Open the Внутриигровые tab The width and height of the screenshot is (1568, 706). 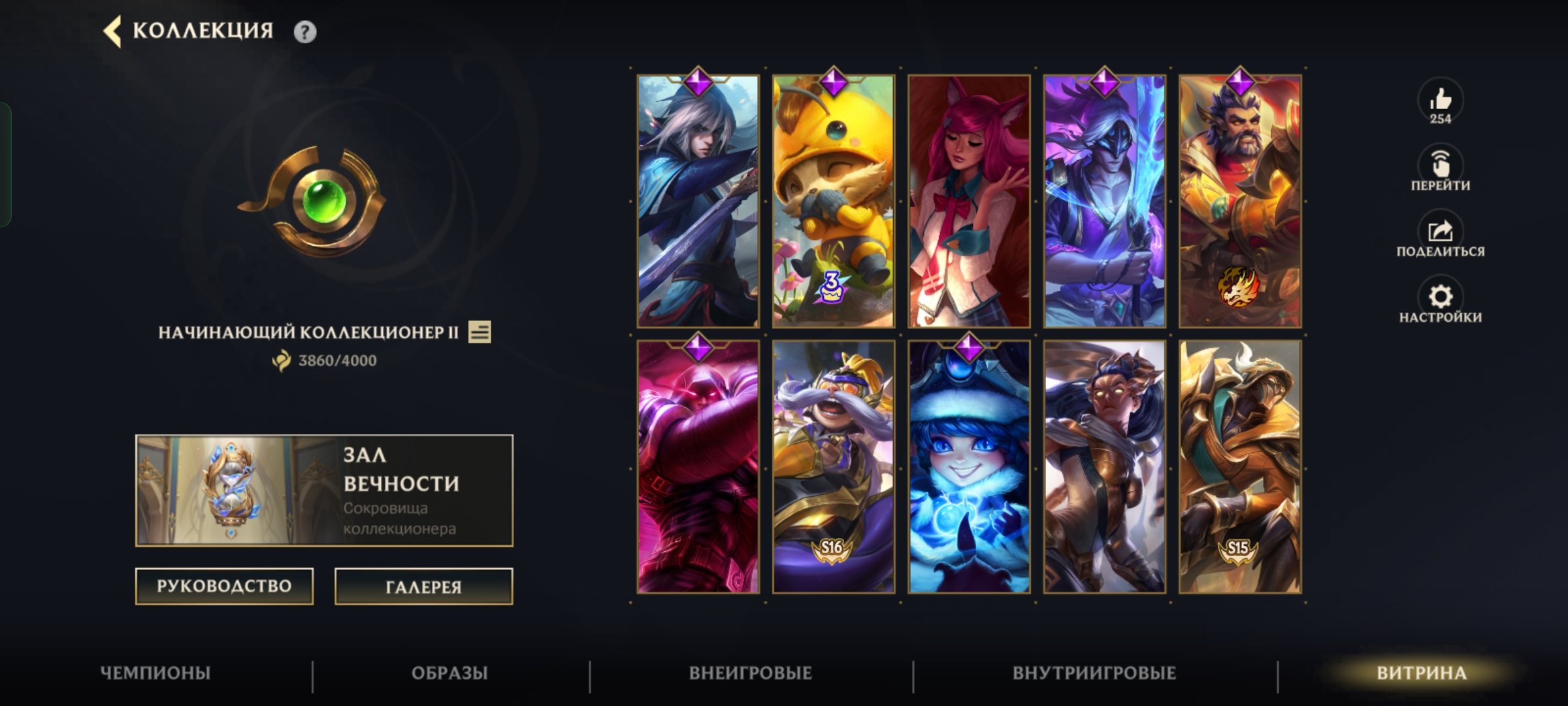click(x=1094, y=673)
